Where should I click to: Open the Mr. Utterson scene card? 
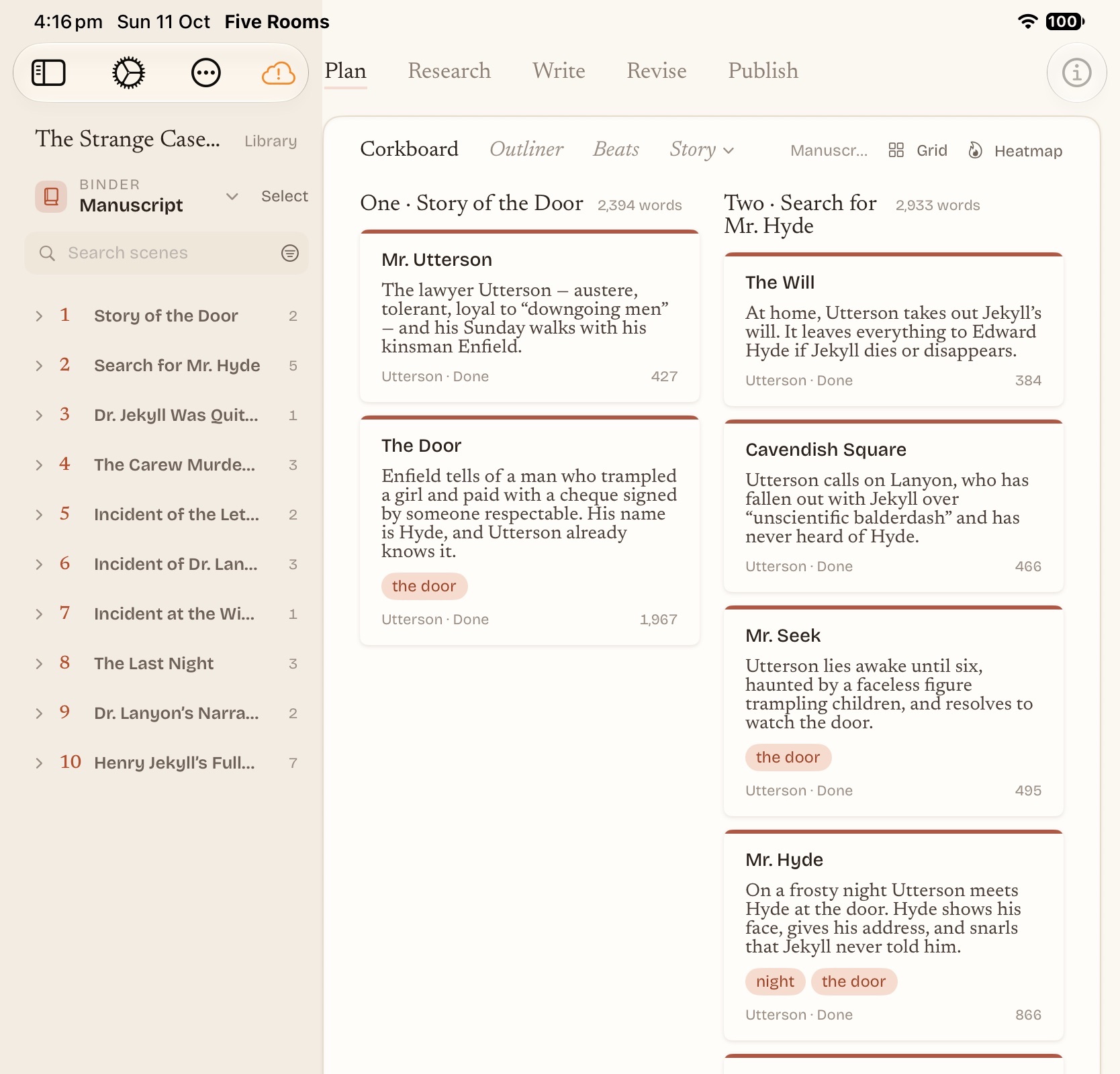click(529, 316)
